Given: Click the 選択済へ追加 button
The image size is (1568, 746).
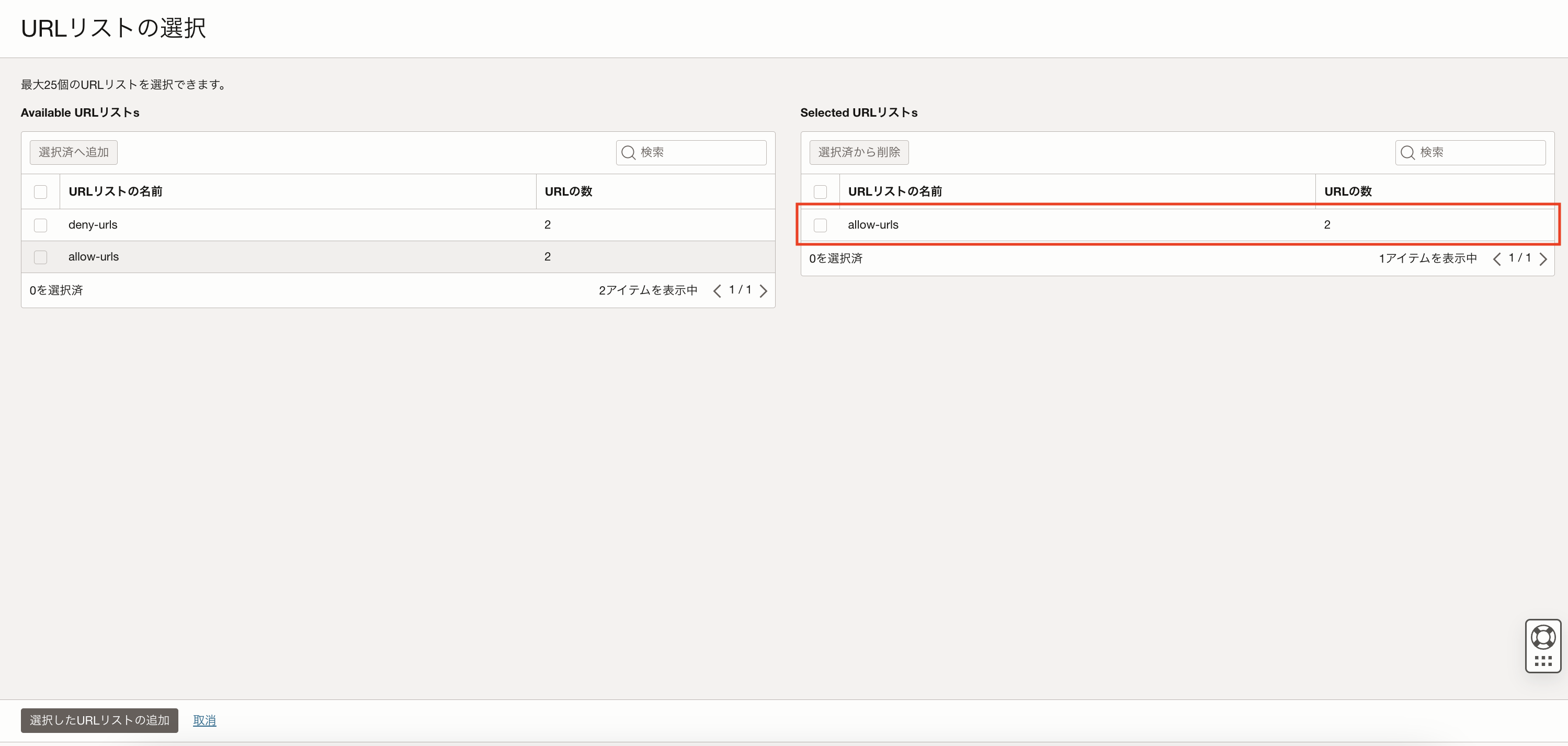Looking at the screenshot, I should [x=74, y=152].
